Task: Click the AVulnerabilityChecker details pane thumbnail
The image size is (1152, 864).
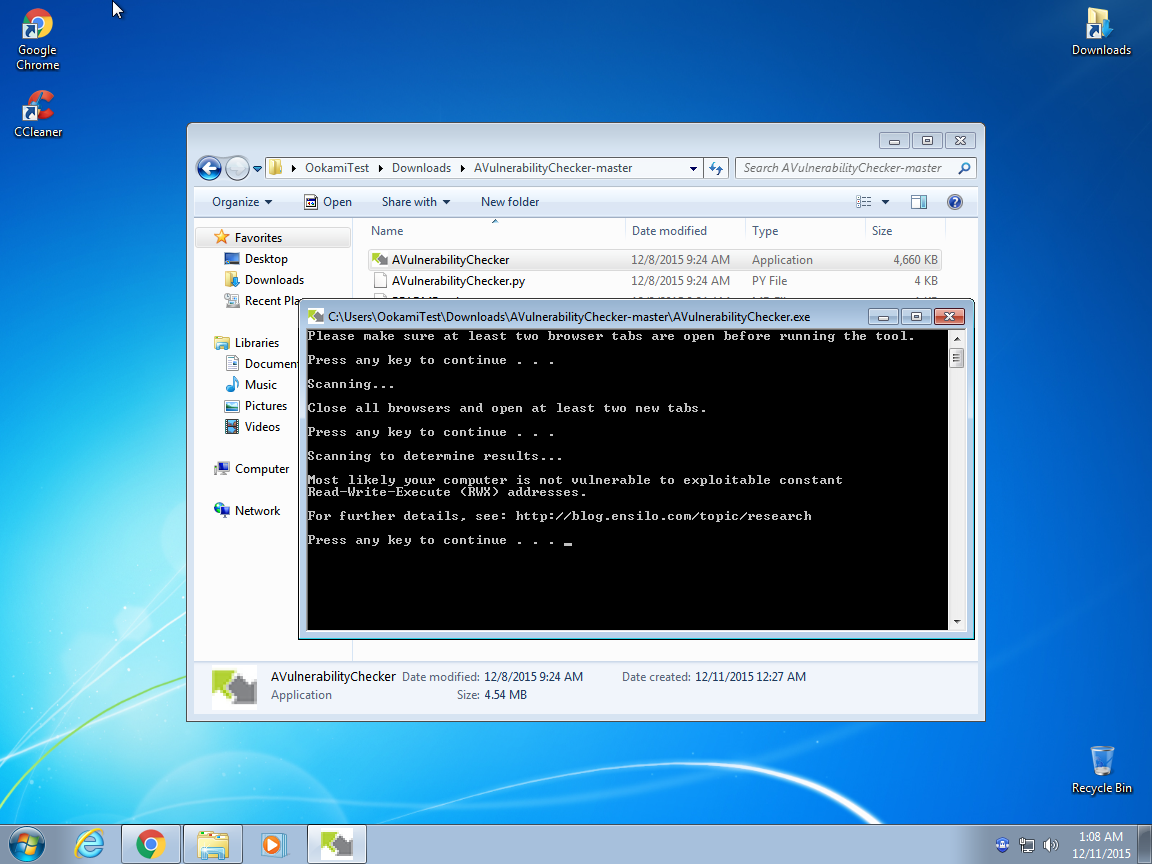Action: pos(234,687)
